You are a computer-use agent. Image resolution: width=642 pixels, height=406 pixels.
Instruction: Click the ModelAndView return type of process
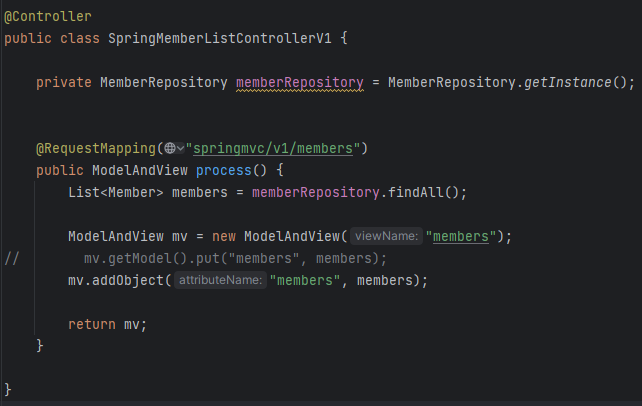click(140, 170)
